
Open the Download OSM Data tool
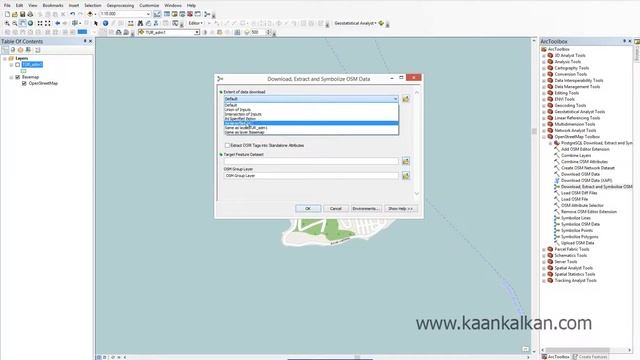pos(580,174)
